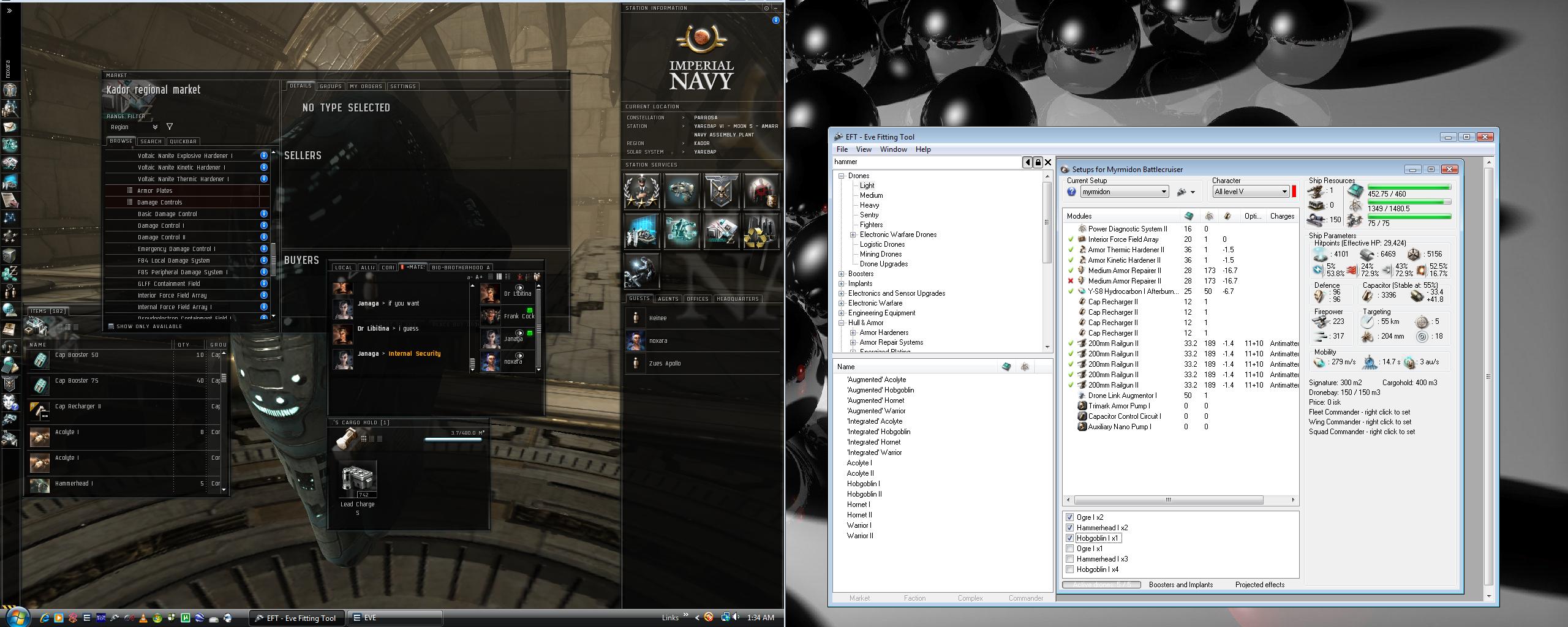This screenshot has height=627, width=1568.
Task: Open the Current Setup dropdown showing myrmidon
Action: click(x=1124, y=192)
